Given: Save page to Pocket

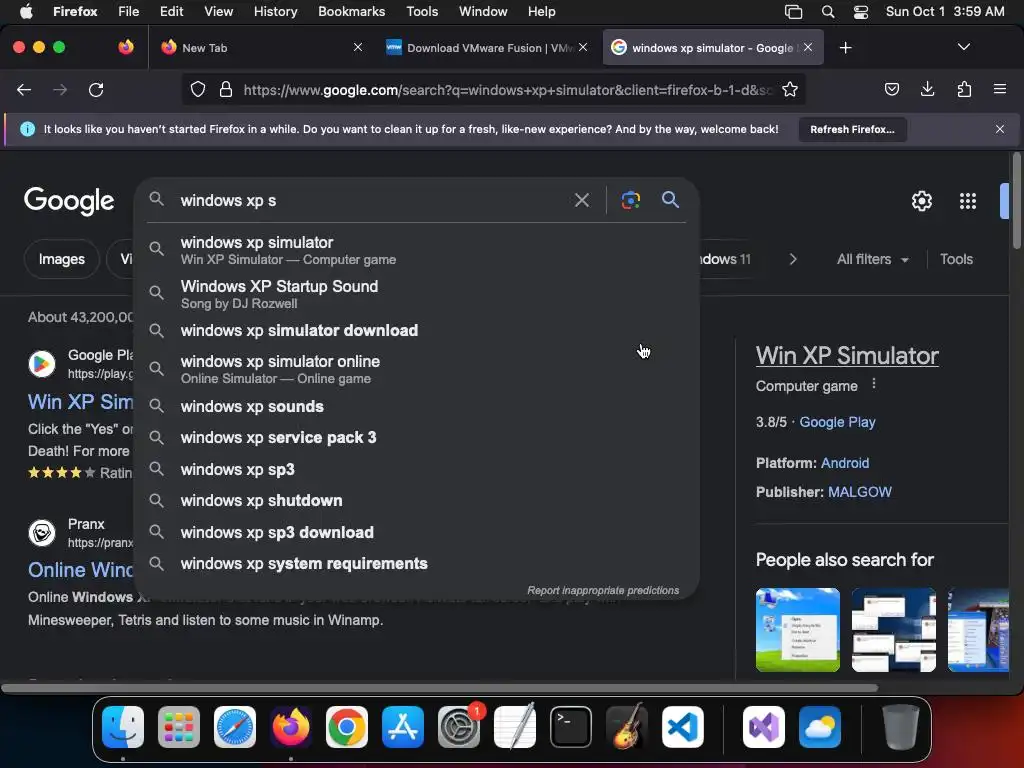Looking at the screenshot, I should (x=891, y=89).
